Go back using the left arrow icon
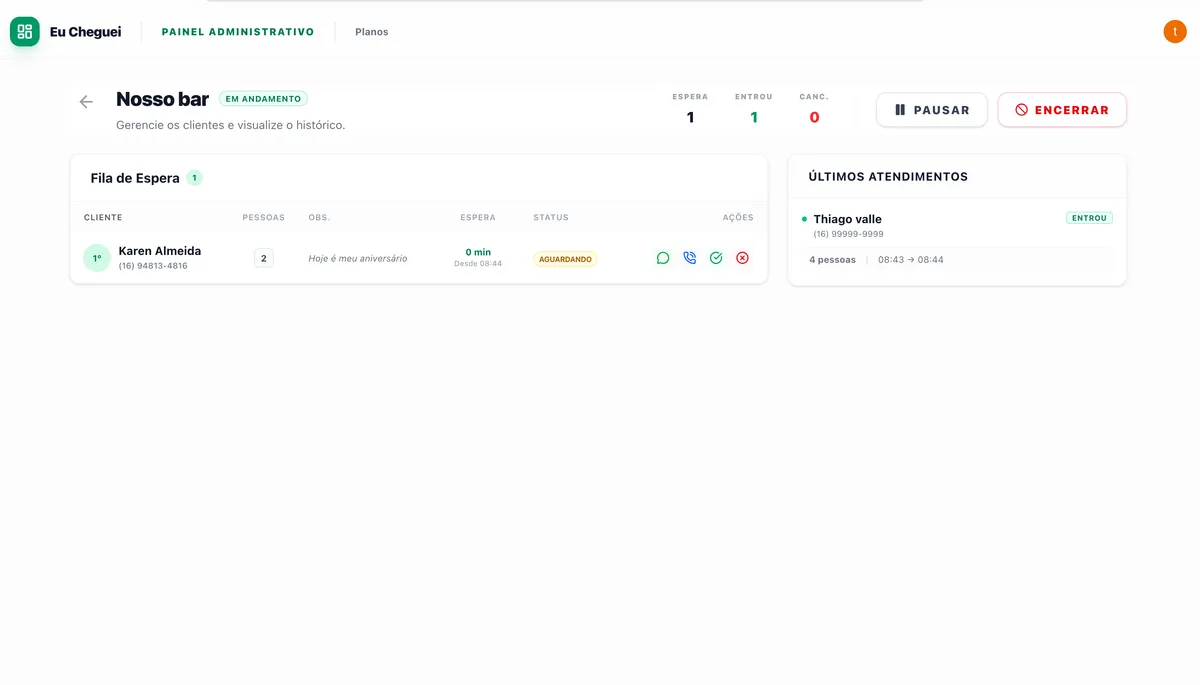The image size is (1200, 685). 86,102
